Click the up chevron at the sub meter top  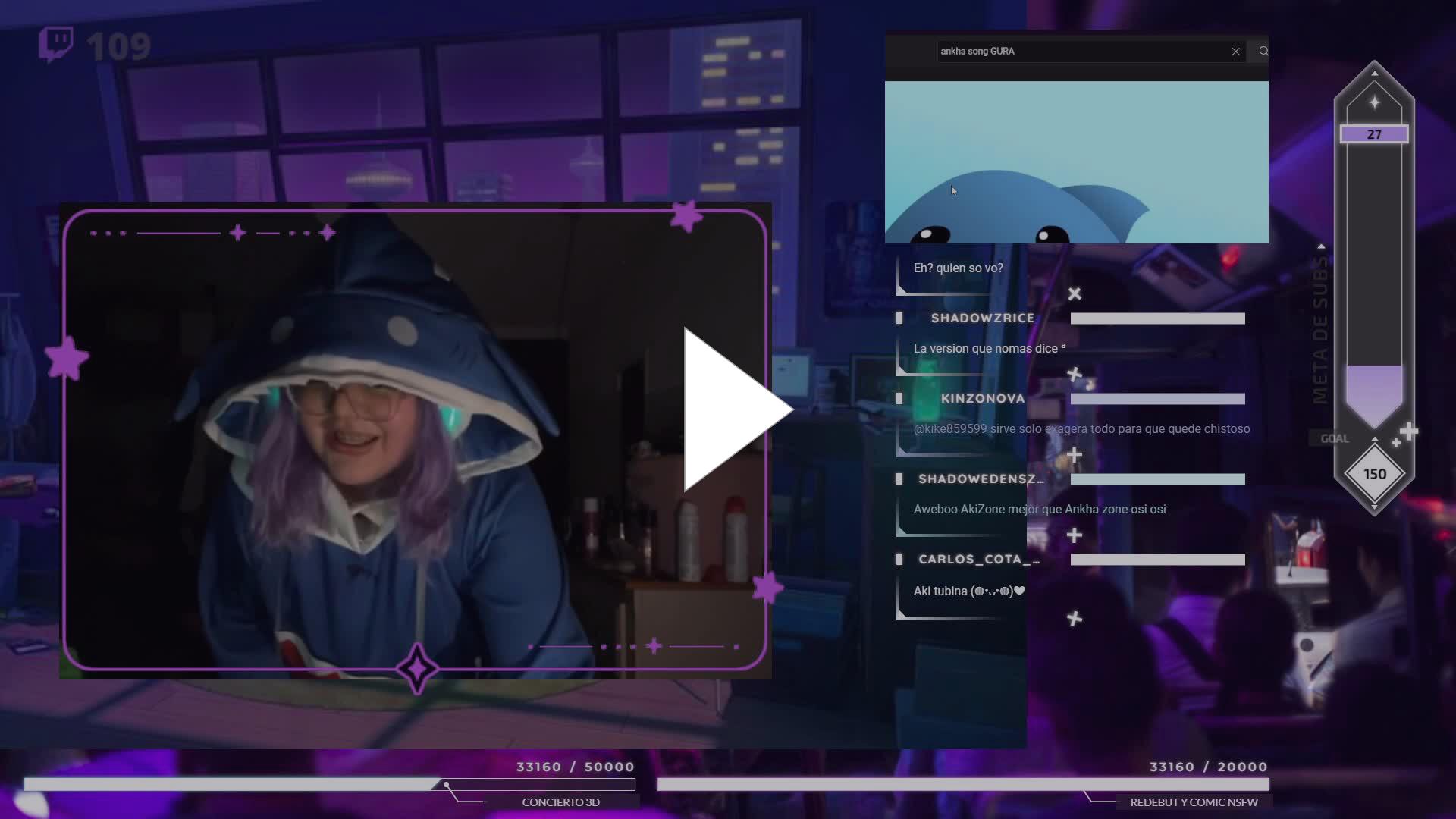pos(1374,74)
